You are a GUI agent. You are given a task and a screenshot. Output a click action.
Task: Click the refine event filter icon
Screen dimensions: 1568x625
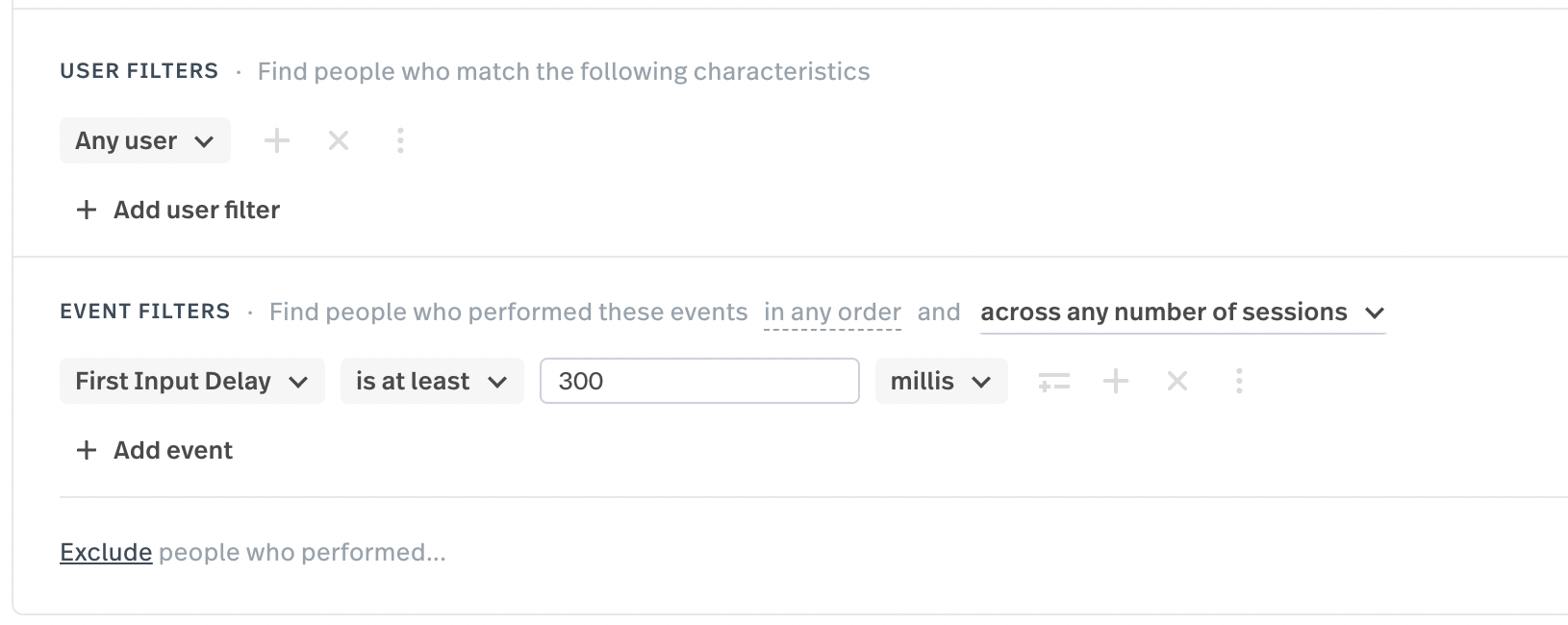click(x=1054, y=382)
